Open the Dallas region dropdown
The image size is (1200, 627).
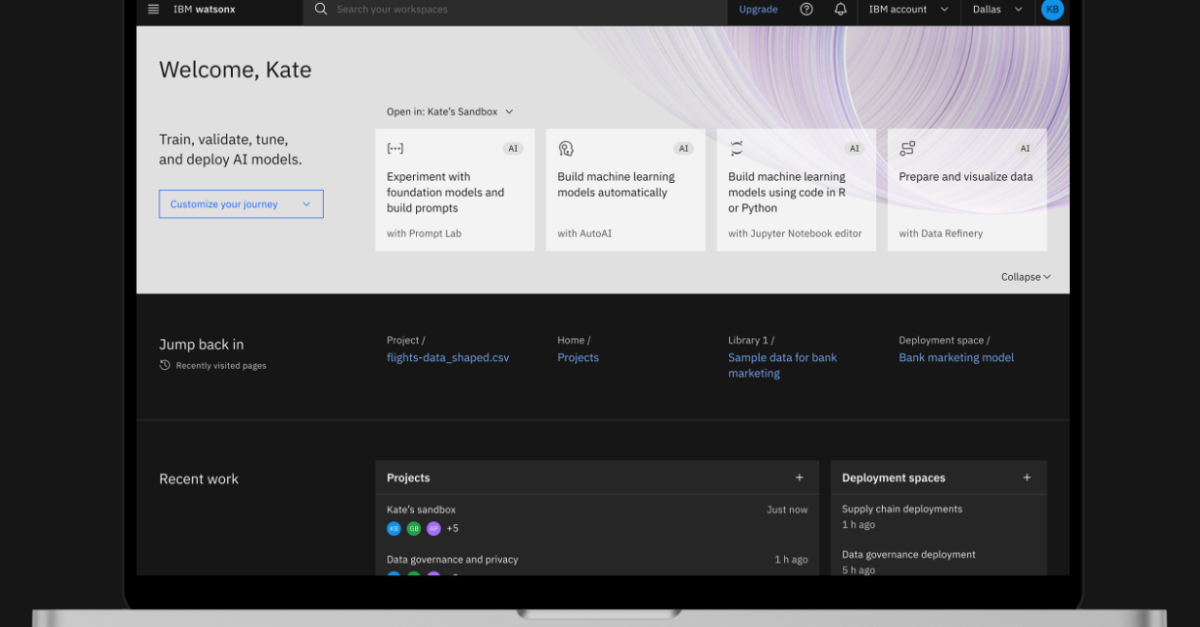coord(997,9)
